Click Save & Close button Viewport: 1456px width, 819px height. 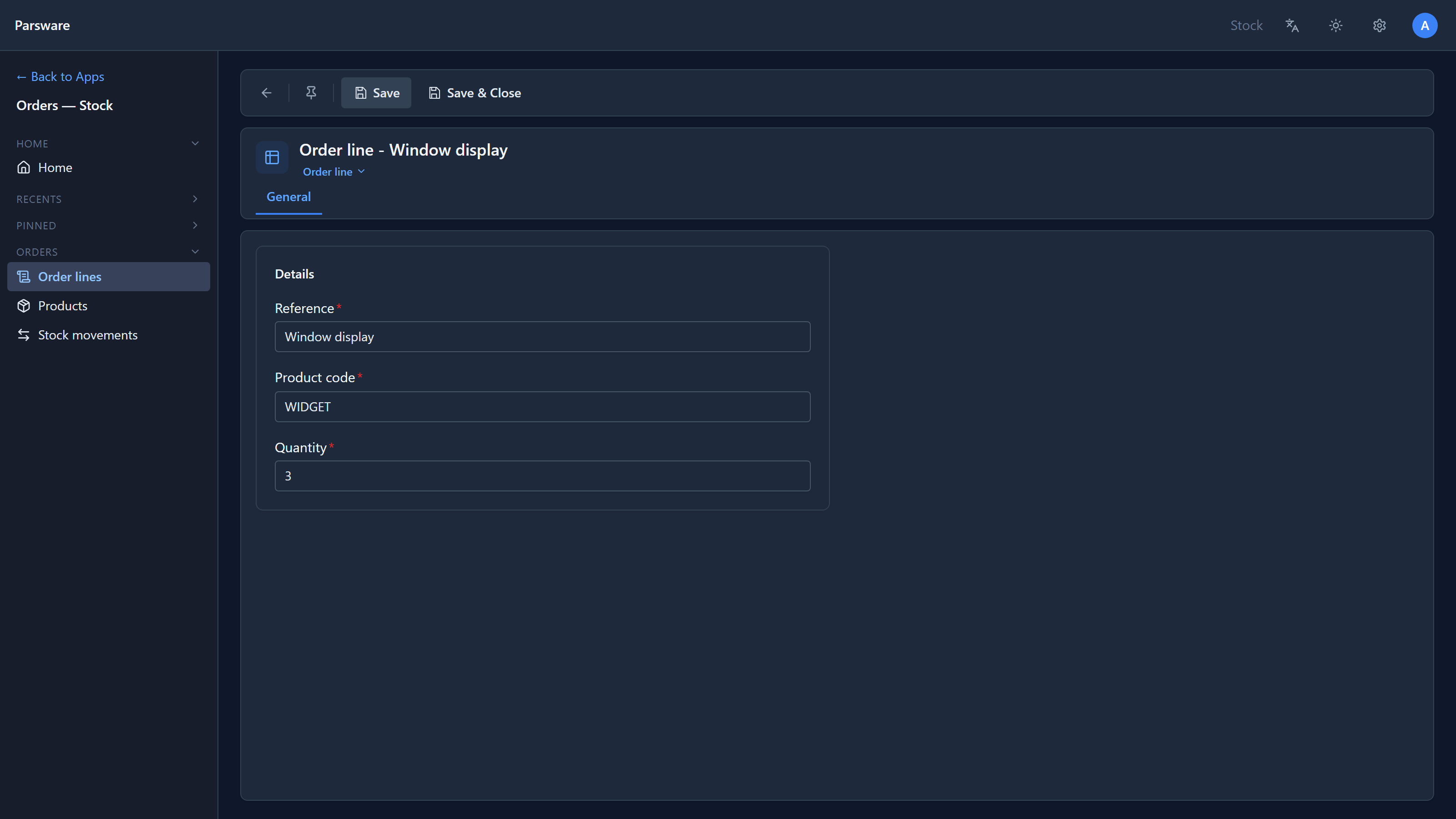click(x=475, y=93)
